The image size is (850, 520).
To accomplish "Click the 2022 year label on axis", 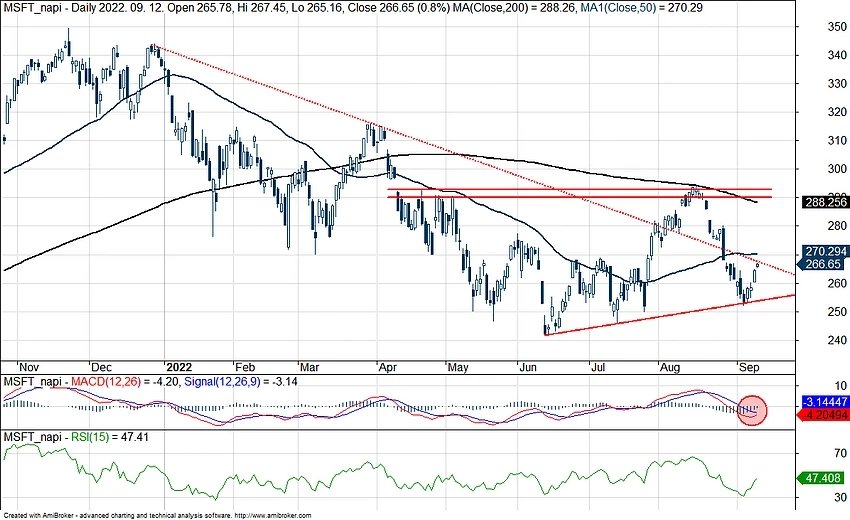I will pyautogui.click(x=178, y=367).
